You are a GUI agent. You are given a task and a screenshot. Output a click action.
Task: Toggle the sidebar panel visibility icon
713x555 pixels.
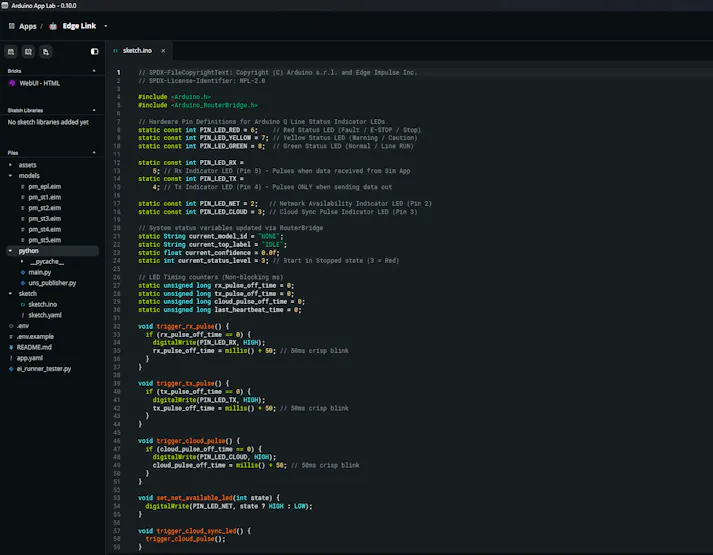[94, 51]
